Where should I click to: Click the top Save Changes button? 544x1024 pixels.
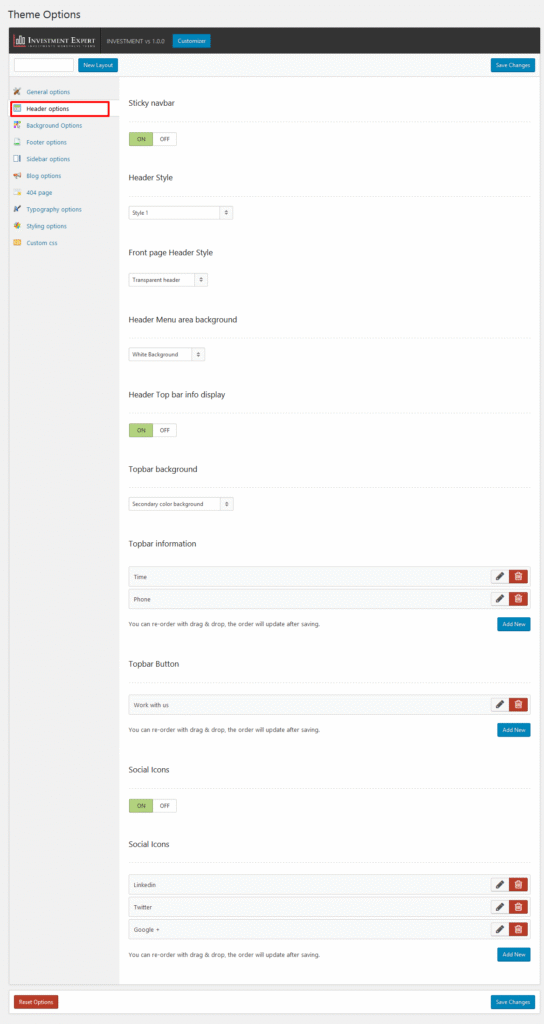tap(513, 65)
